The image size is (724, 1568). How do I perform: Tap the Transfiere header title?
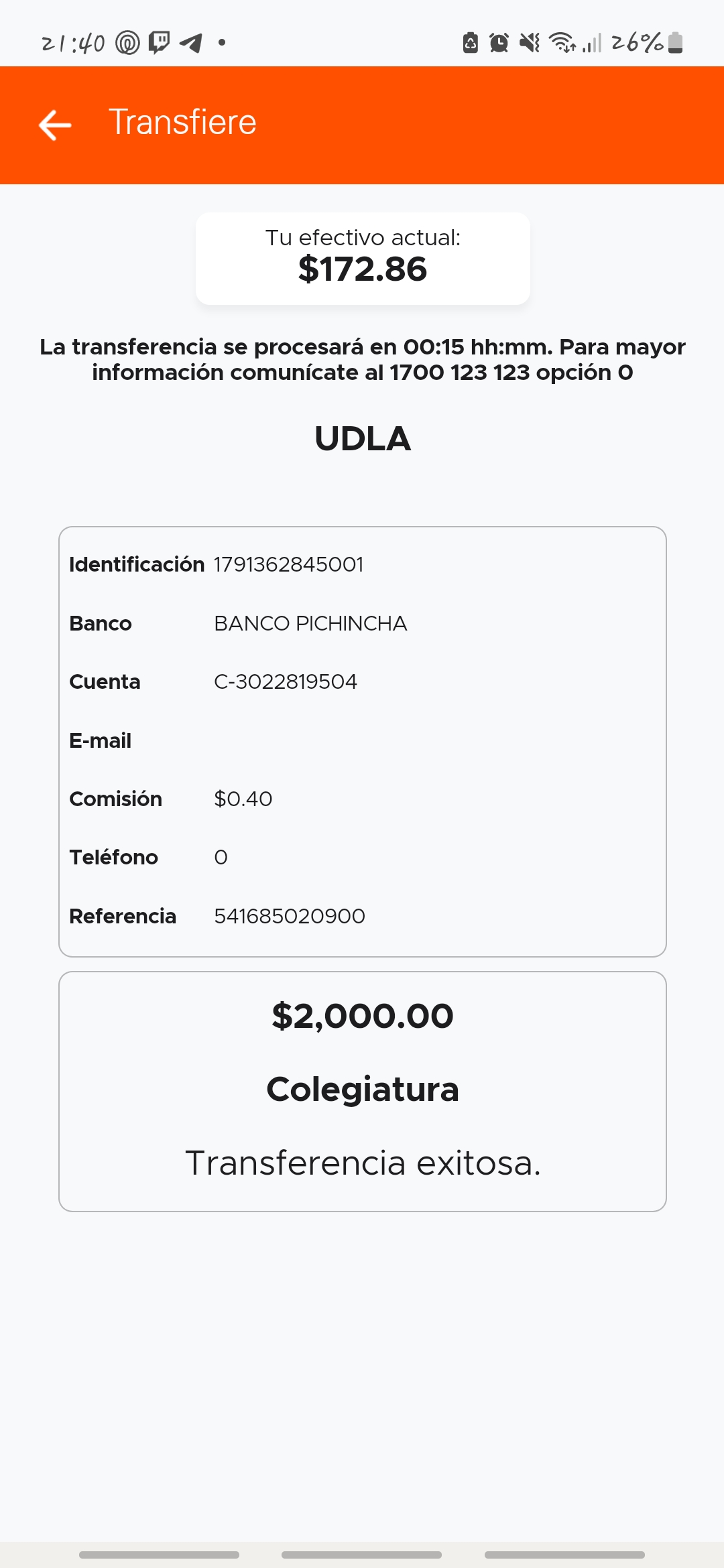click(182, 122)
